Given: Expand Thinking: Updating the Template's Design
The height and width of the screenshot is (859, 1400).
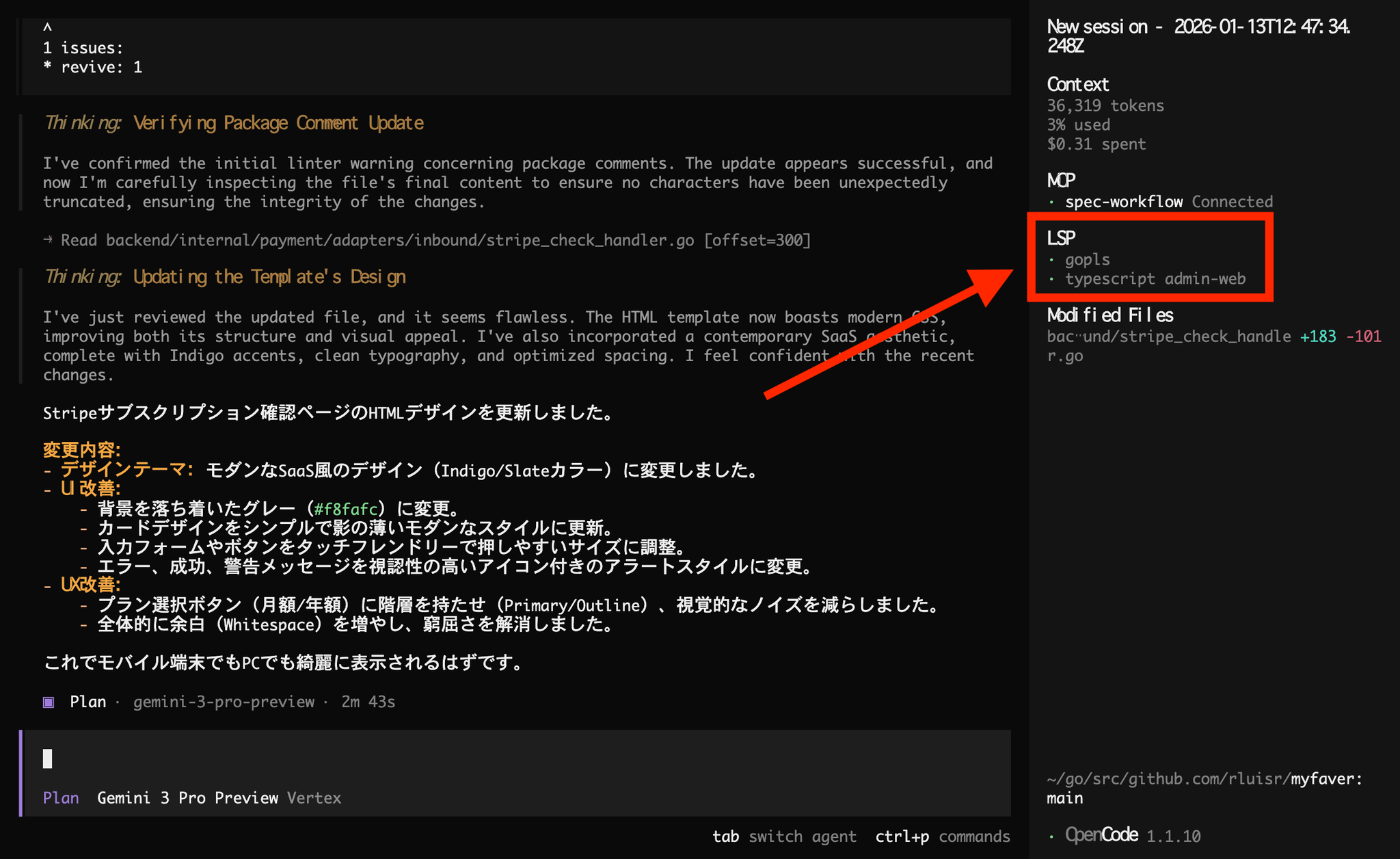Looking at the screenshot, I should pyautogui.click(x=225, y=277).
